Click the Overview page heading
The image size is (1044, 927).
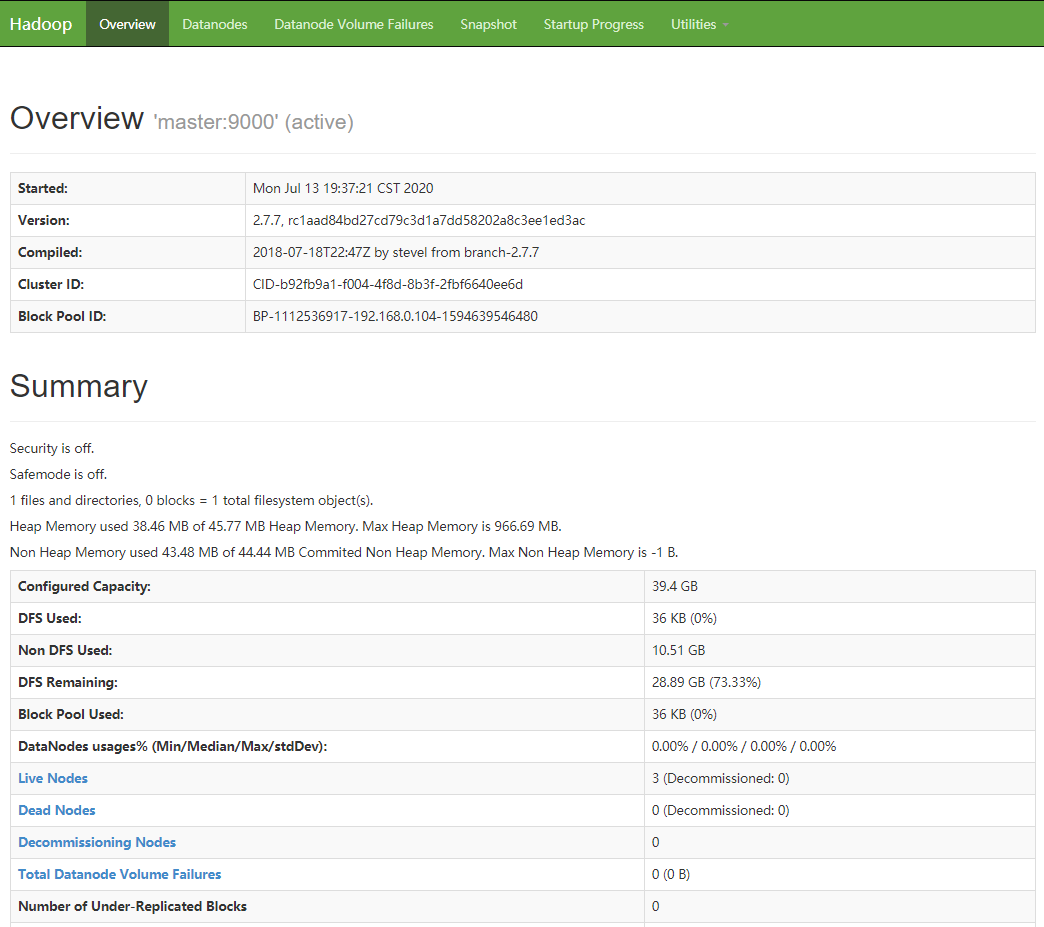(77, 118)
